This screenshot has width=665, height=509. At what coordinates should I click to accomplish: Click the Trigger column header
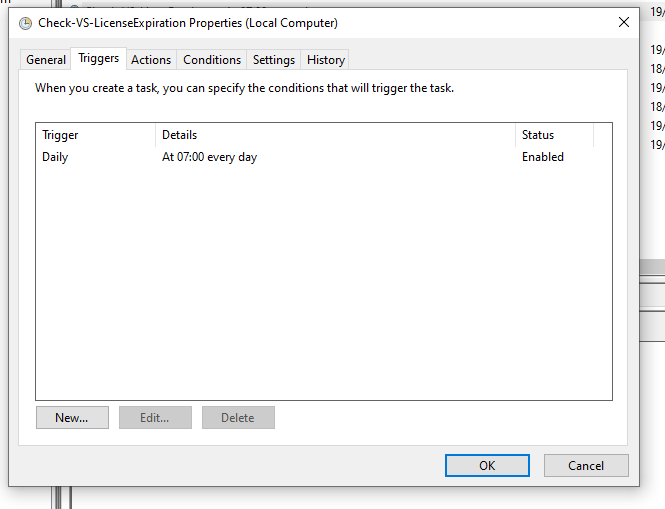95,135
